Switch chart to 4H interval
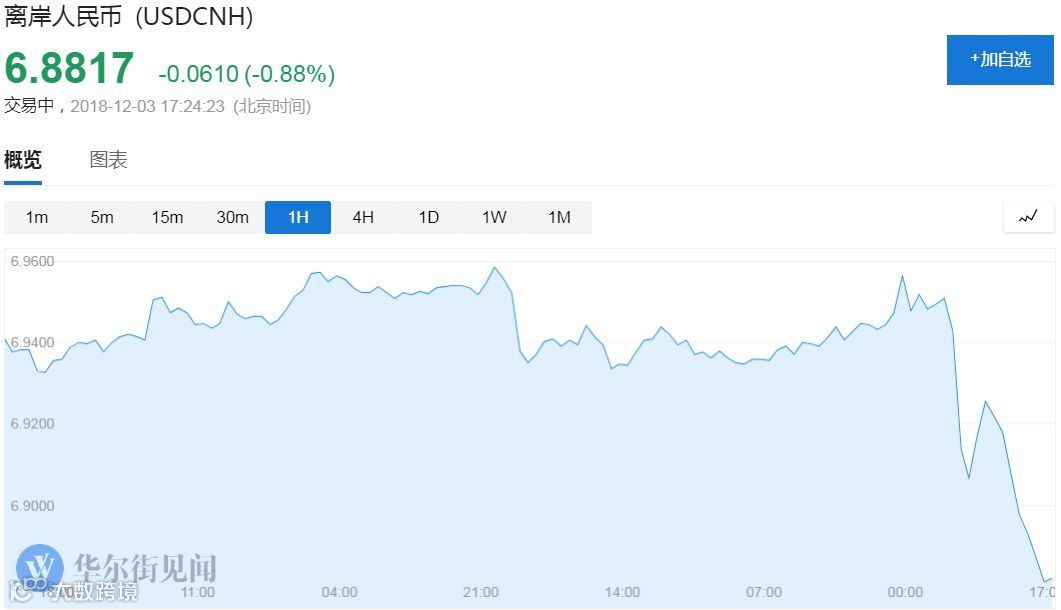1061x610 pixels. click(363, 217)
